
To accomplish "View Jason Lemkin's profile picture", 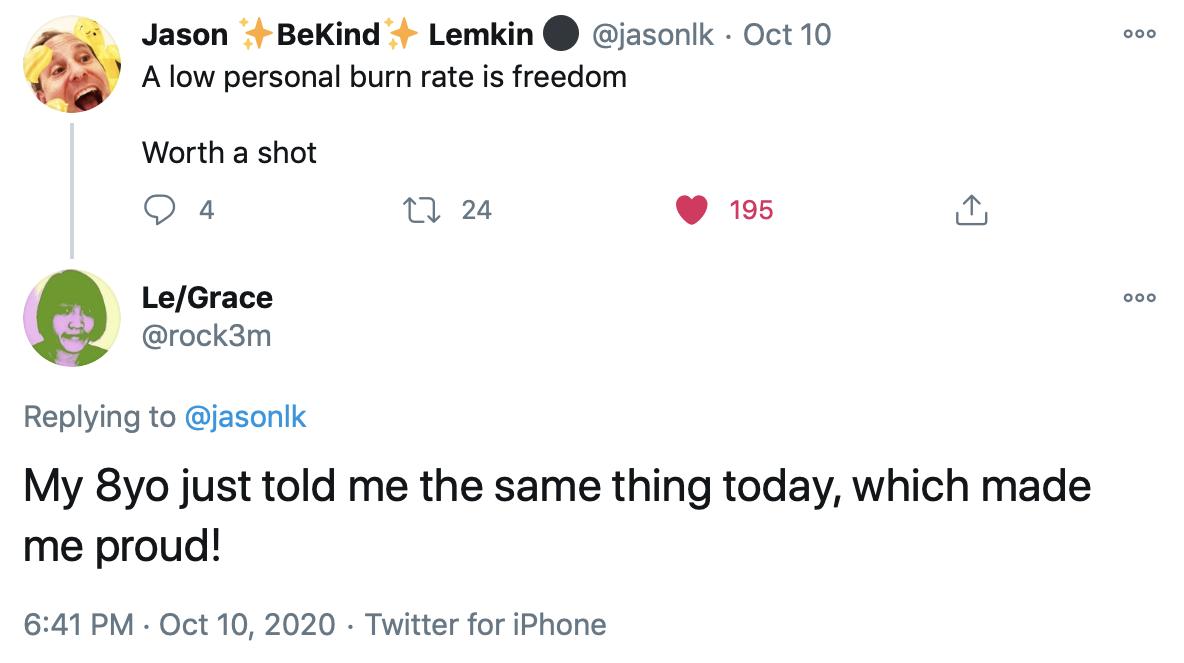I will click(x=72, y=64).
